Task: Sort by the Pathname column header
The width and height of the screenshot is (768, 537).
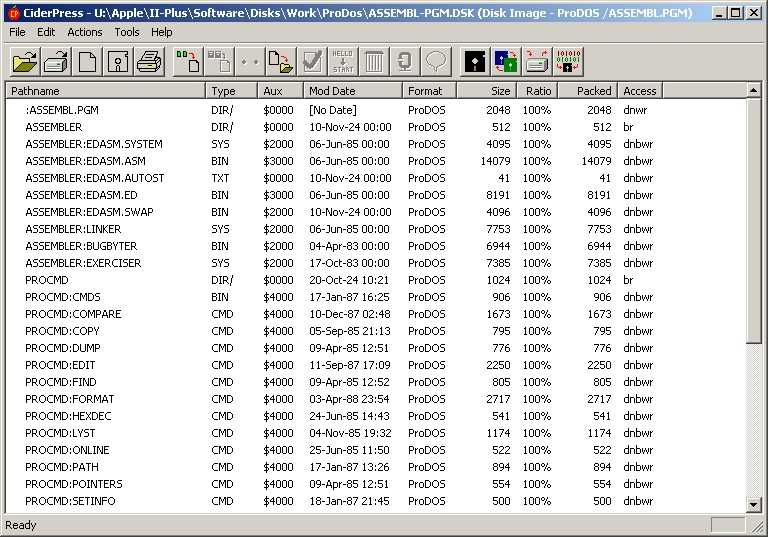Action: coord(105,91)
